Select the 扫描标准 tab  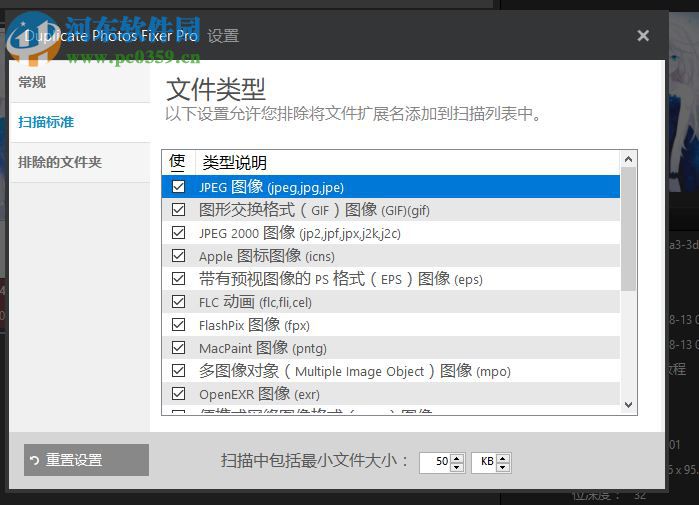coord(80,122)
